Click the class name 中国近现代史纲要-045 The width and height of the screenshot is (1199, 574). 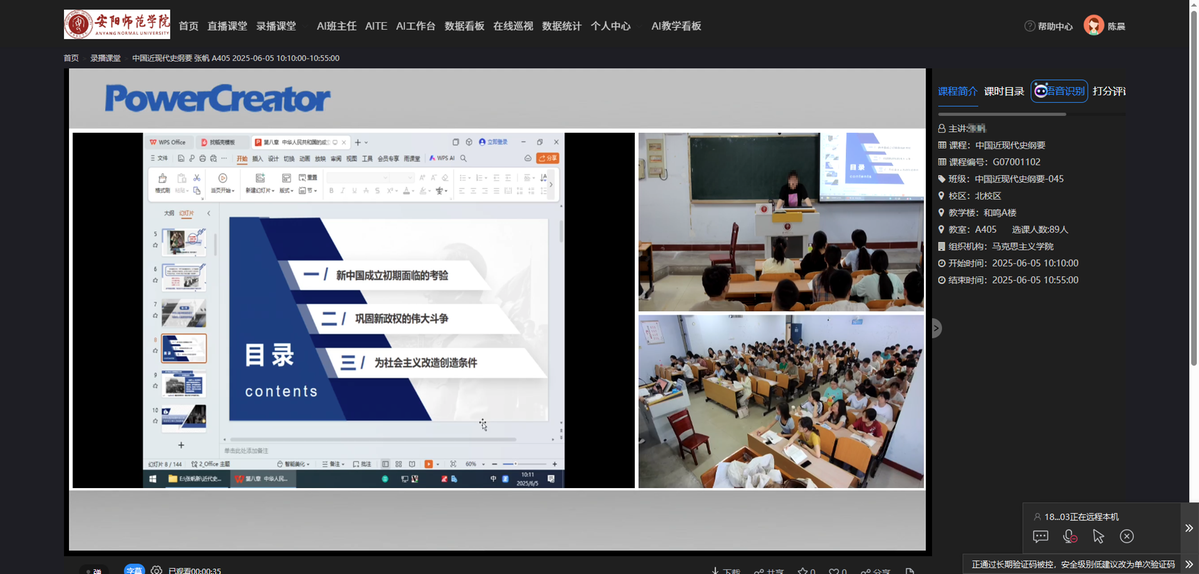pos(1019,179)
